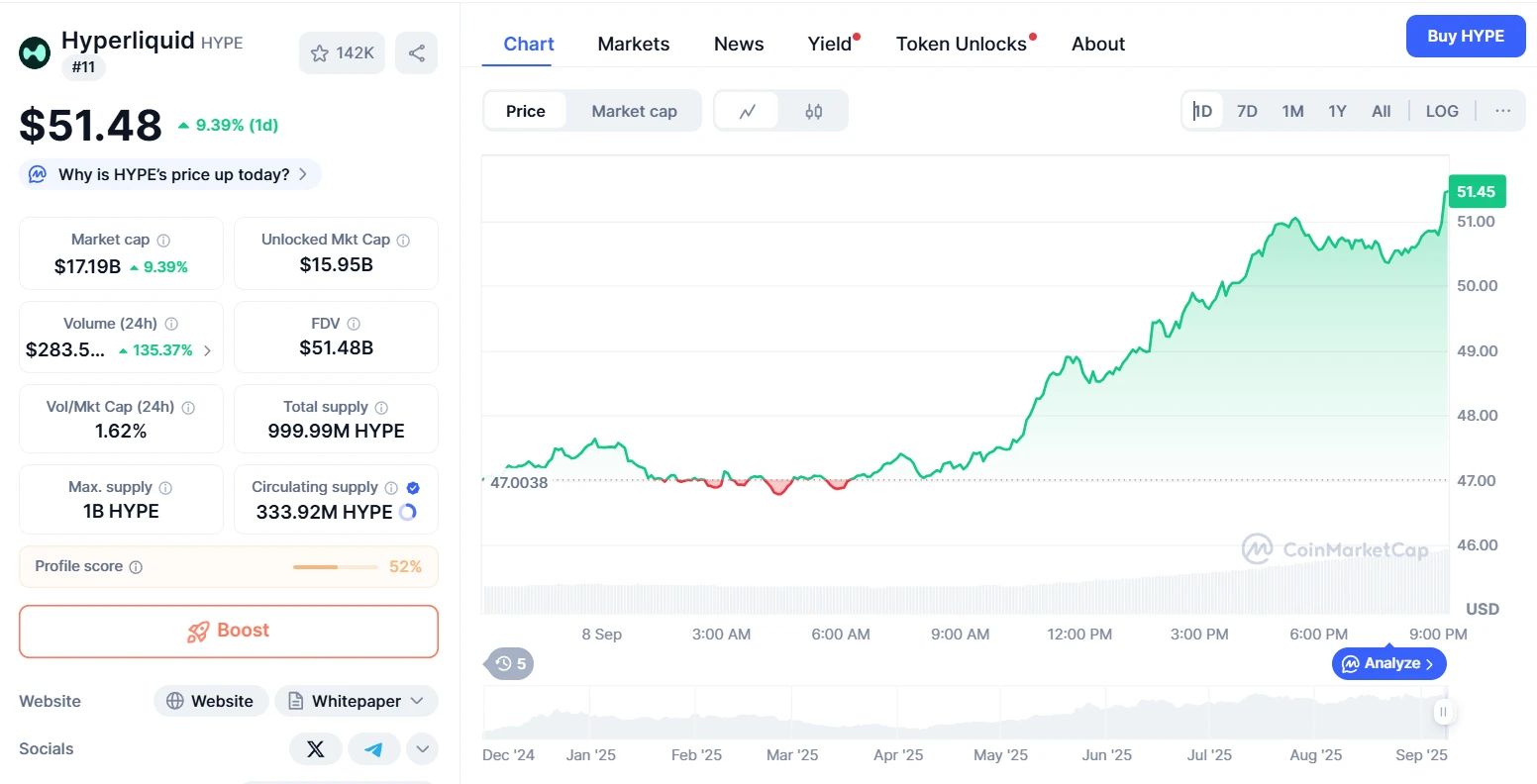The height and width of the screenshot is (784, 1537).
Task: Select the candlestick chart view icon
Action: 814,111
